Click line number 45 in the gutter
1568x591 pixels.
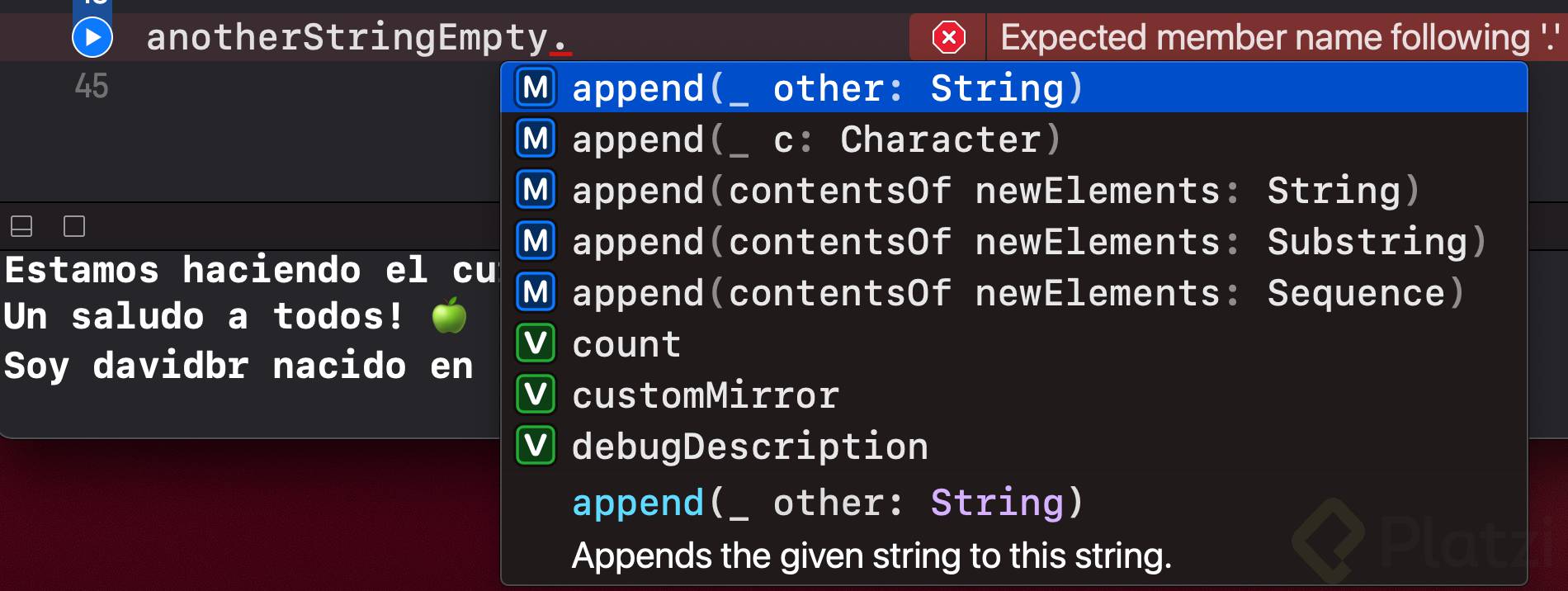(91, 86)
